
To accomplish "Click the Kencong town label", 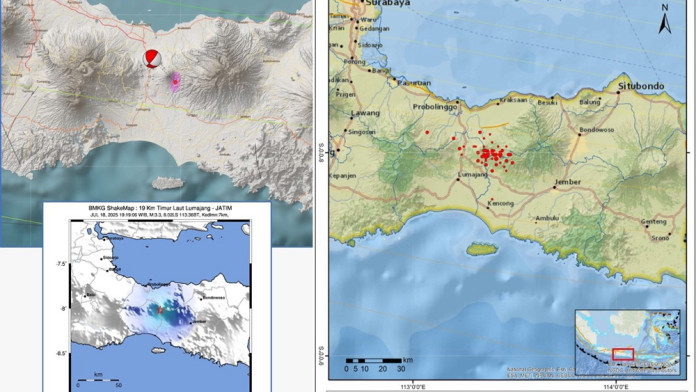I will click(501, 204).
